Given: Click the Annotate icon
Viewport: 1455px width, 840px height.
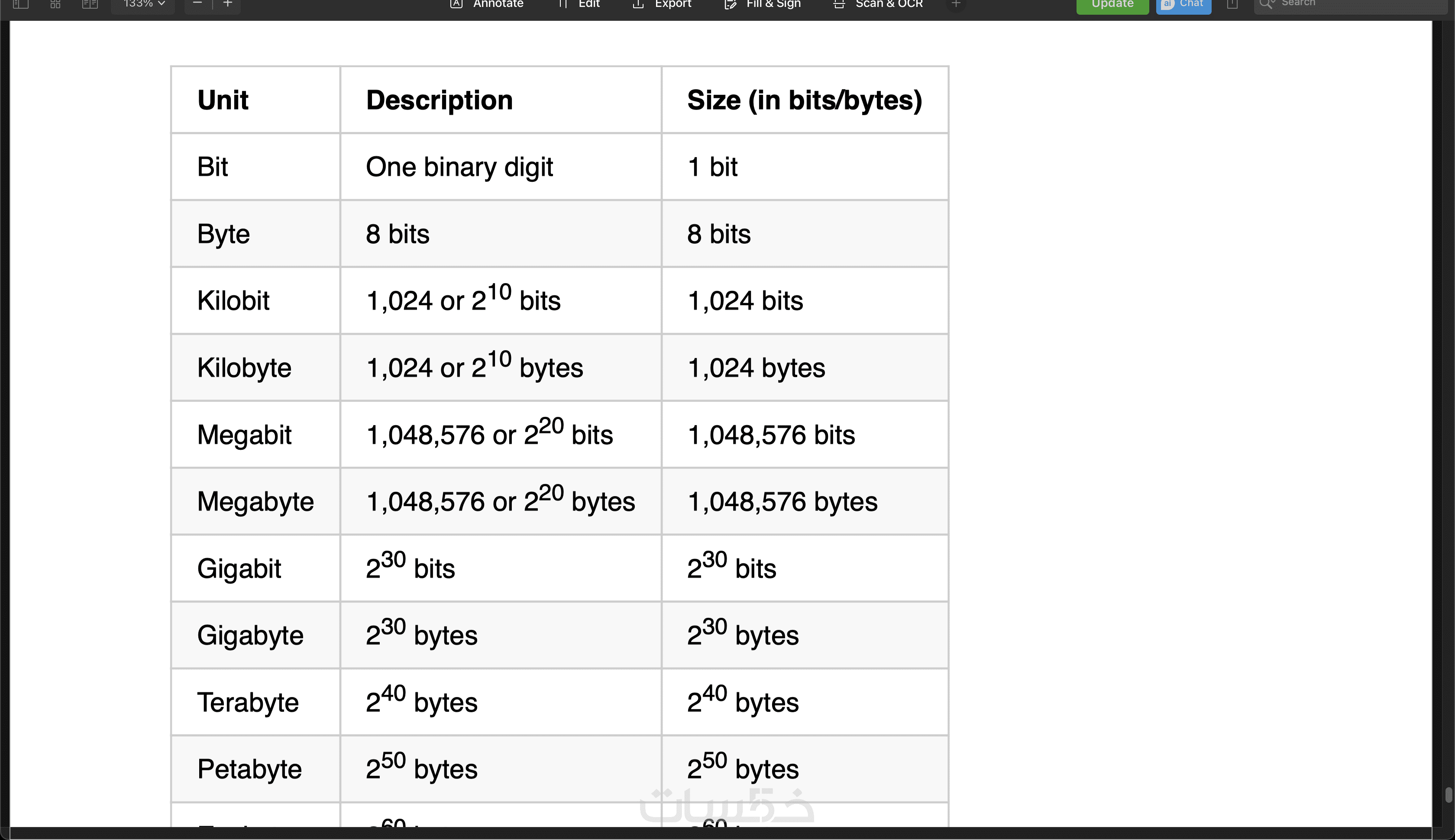Looking at the screenshot, I should (456, 4).
